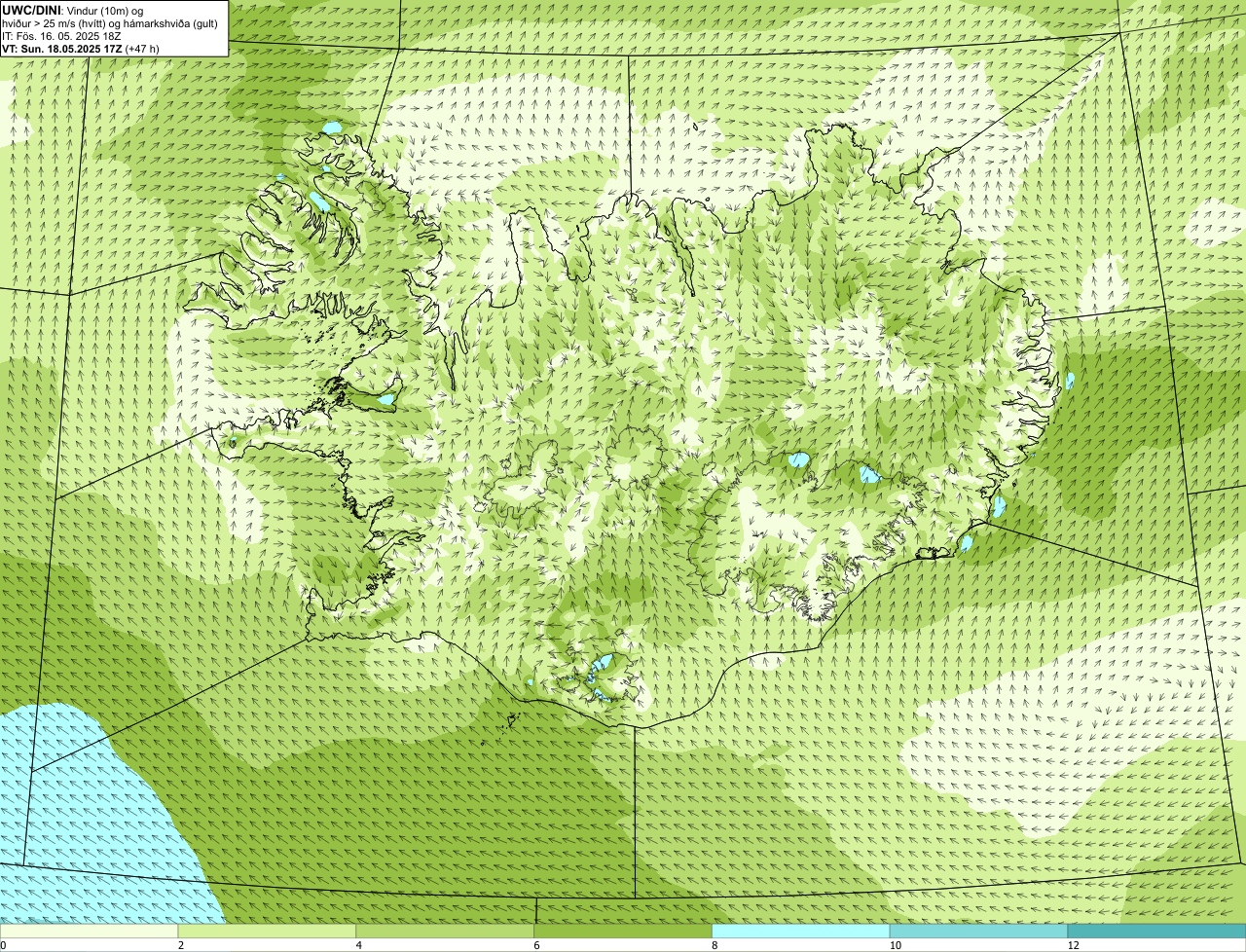Click the "4" label under the color bar
The width and height of the screenshot is (1246, 952).
pyautogui.click(x=359, y=945)
